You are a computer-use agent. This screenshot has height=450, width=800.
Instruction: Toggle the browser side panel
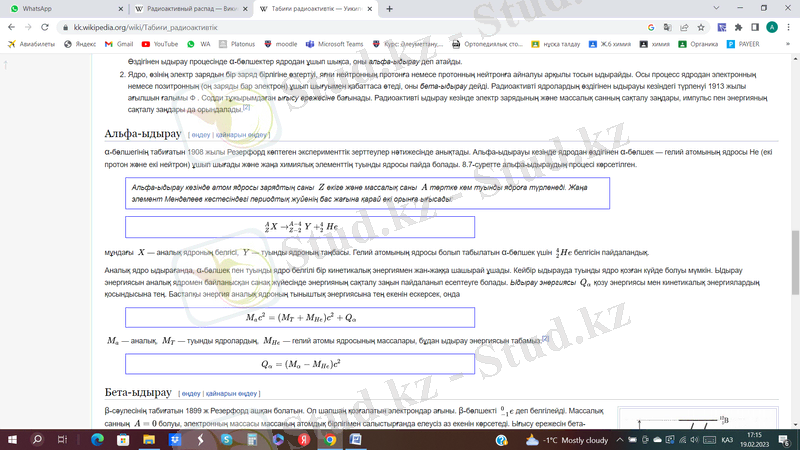point(755,28)
